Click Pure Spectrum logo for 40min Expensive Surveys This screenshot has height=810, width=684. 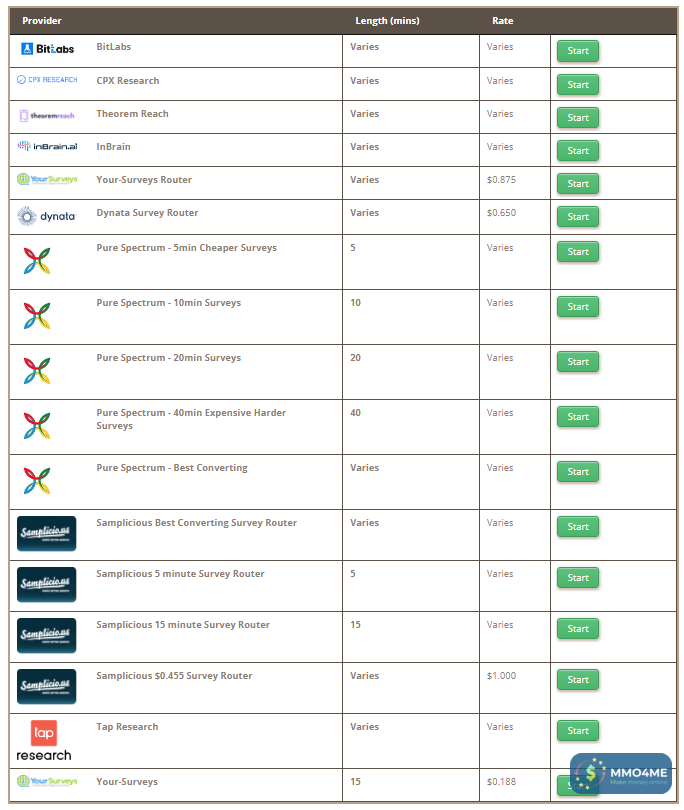click(37, 426)
